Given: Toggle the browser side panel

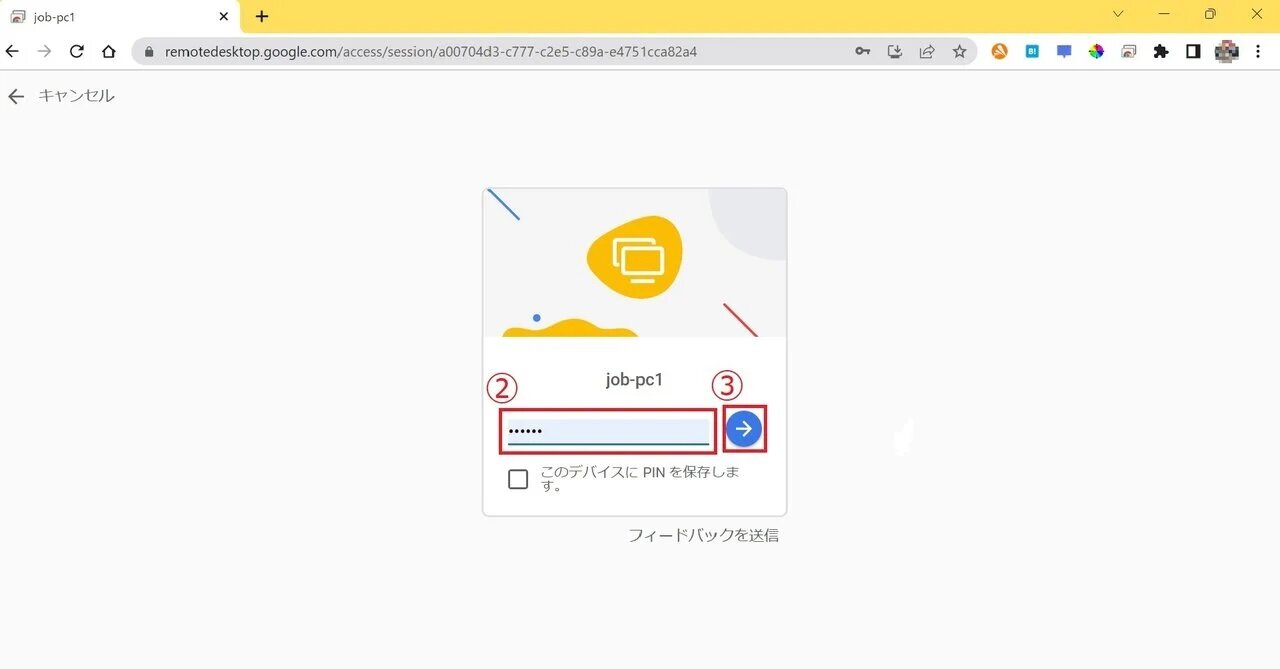Looking at the screenshot, I should pyautogui.click(x=1193, y=51).
